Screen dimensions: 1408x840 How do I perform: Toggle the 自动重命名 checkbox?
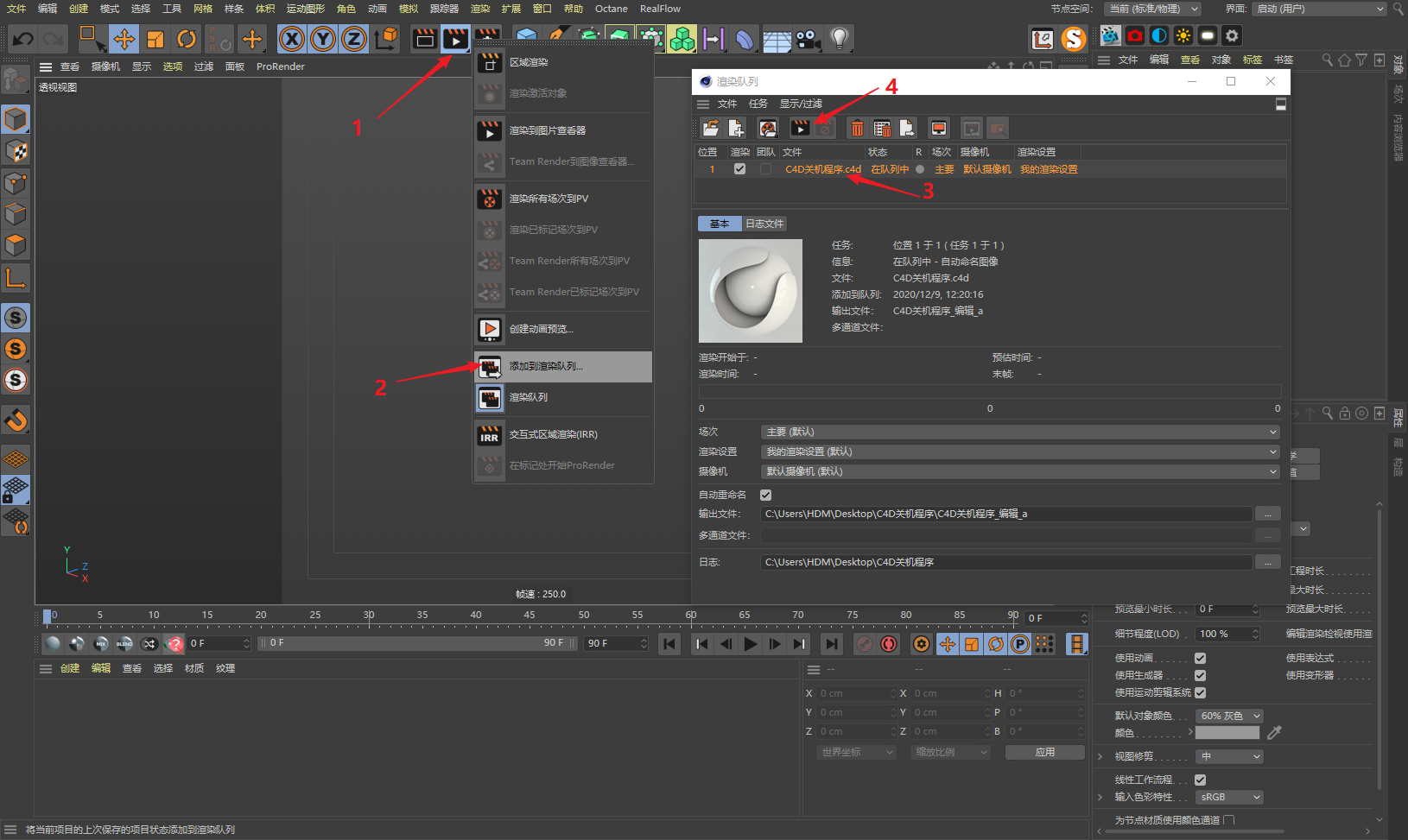tap(765, 495)
